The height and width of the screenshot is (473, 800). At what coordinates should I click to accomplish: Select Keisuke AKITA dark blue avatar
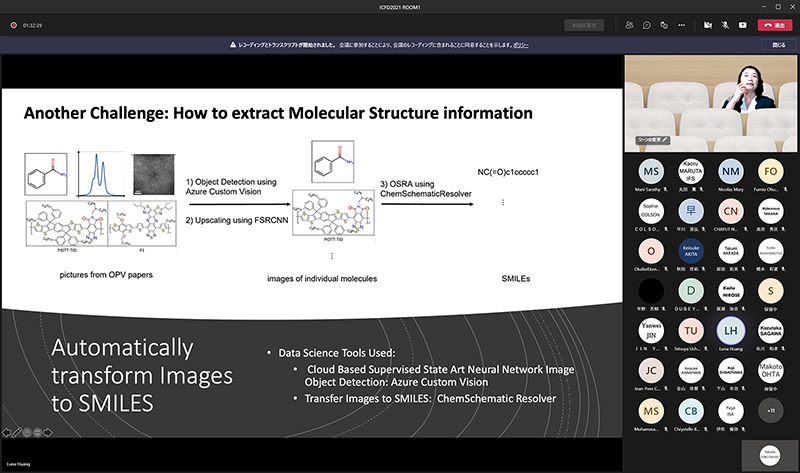pos(691,251)
